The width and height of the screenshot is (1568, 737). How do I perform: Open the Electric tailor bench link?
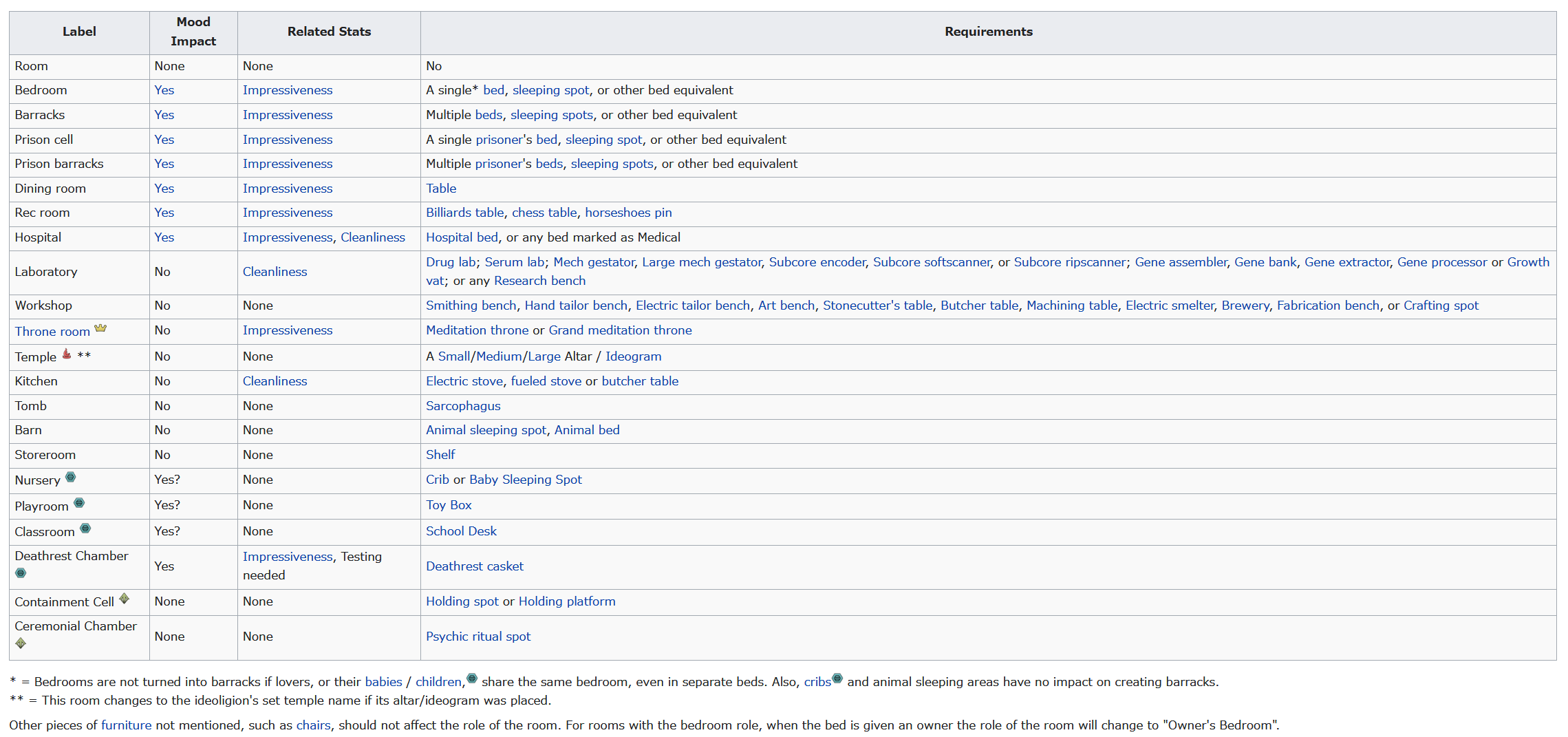(693, 306)
